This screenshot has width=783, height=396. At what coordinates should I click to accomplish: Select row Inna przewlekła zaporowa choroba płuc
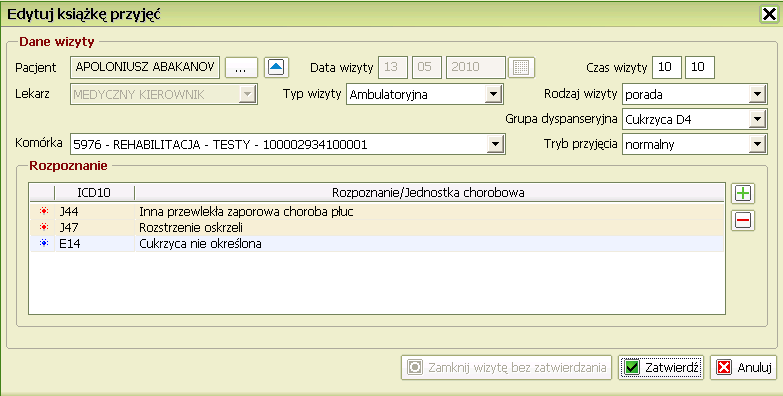point(377,212)
